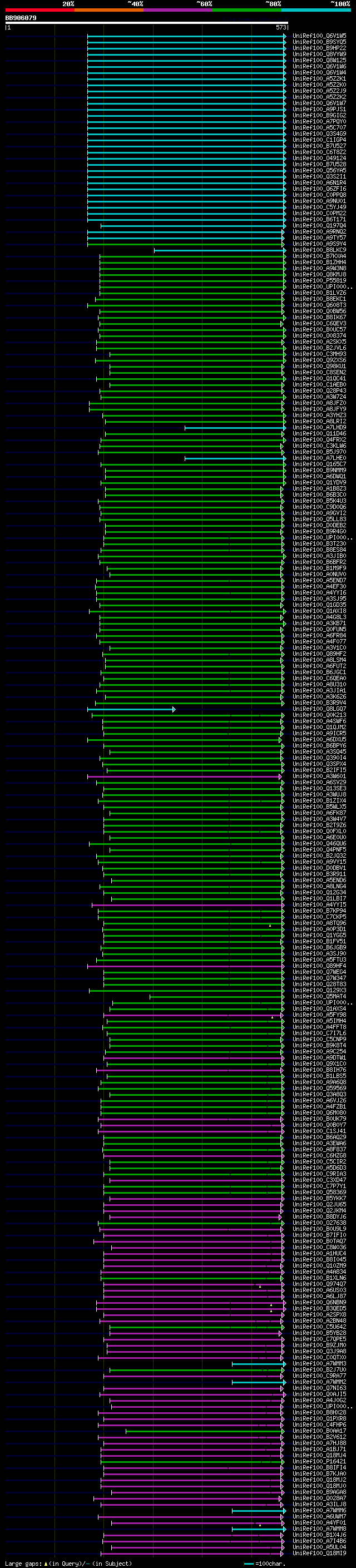
Task: Click the purple ~60% identity legend segment
Action: (179, 10)
